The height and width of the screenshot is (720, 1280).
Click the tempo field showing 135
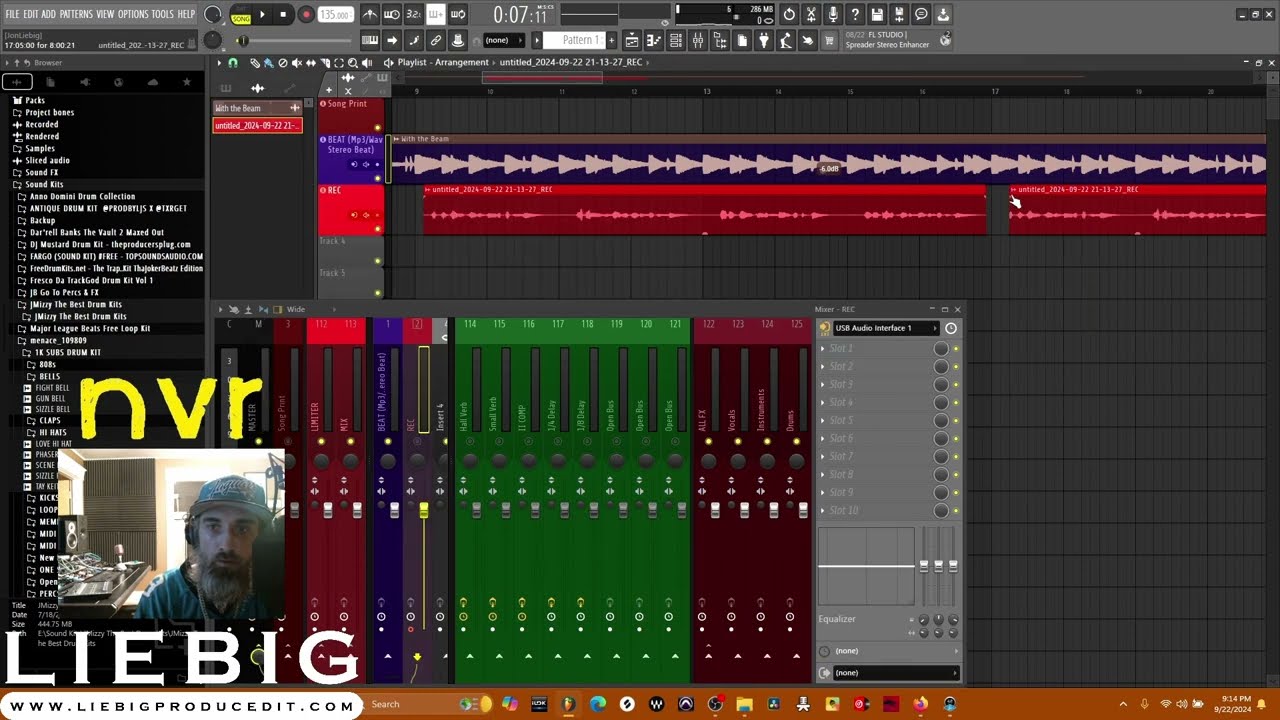335,15
